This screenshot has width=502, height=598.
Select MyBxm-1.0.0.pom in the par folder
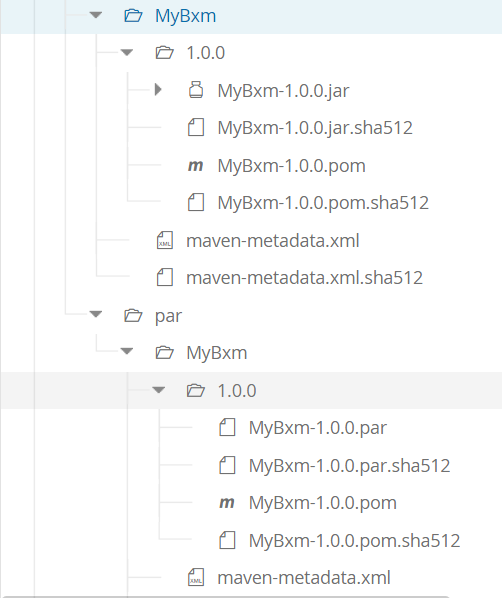[x=323, y=503]
